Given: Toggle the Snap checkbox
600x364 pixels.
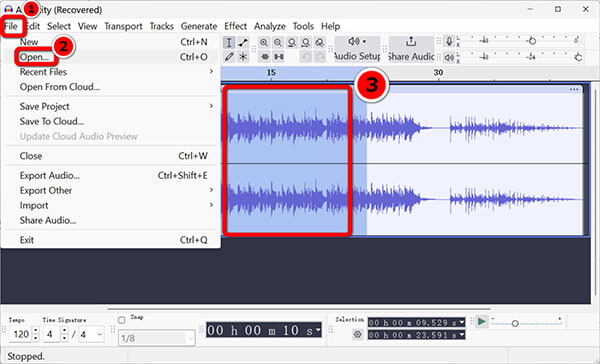Looking at the screenshot, I should pos(122,320).
